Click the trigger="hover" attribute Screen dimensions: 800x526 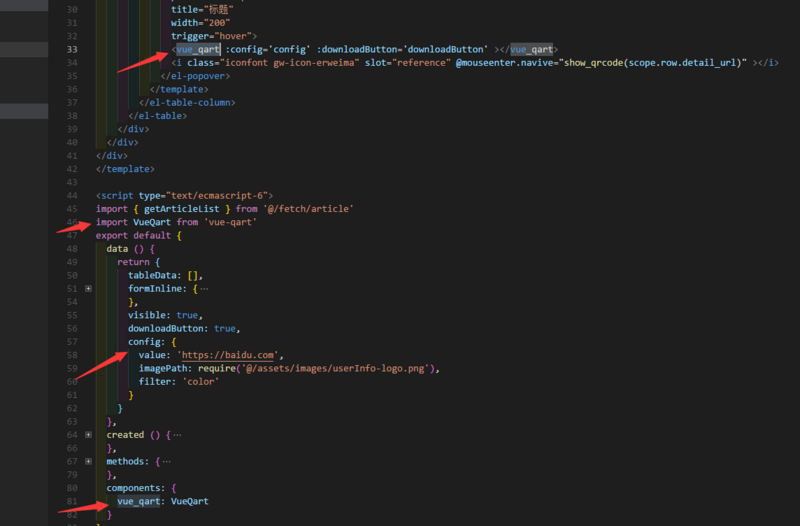(x=211, y=36)
